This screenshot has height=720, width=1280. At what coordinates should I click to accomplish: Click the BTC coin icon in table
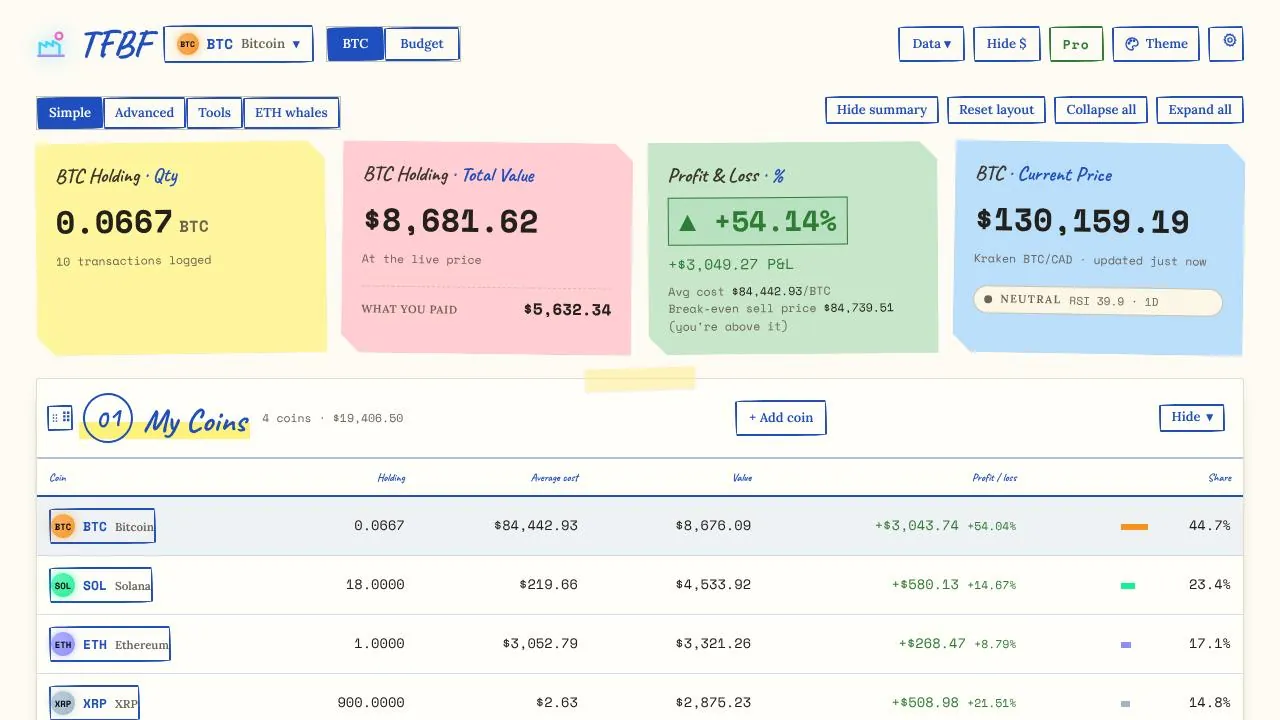tap(63, 527)
